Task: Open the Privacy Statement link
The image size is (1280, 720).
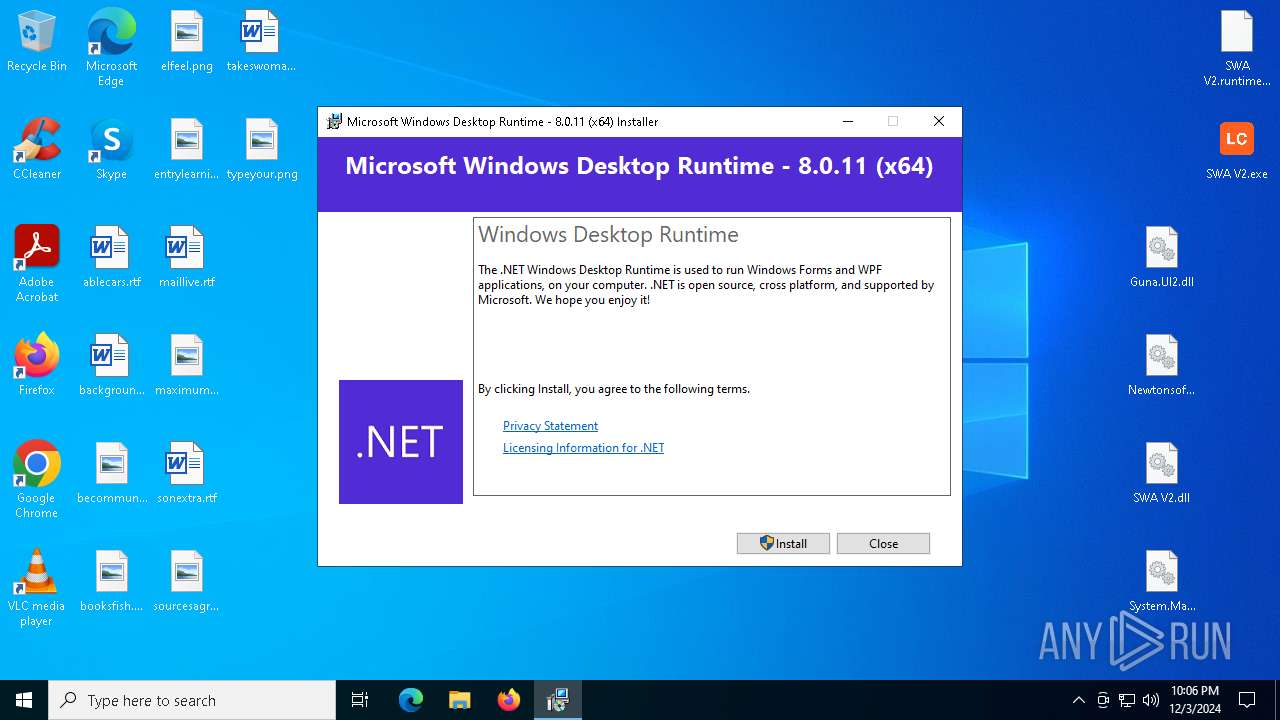Action: (550, 426)
